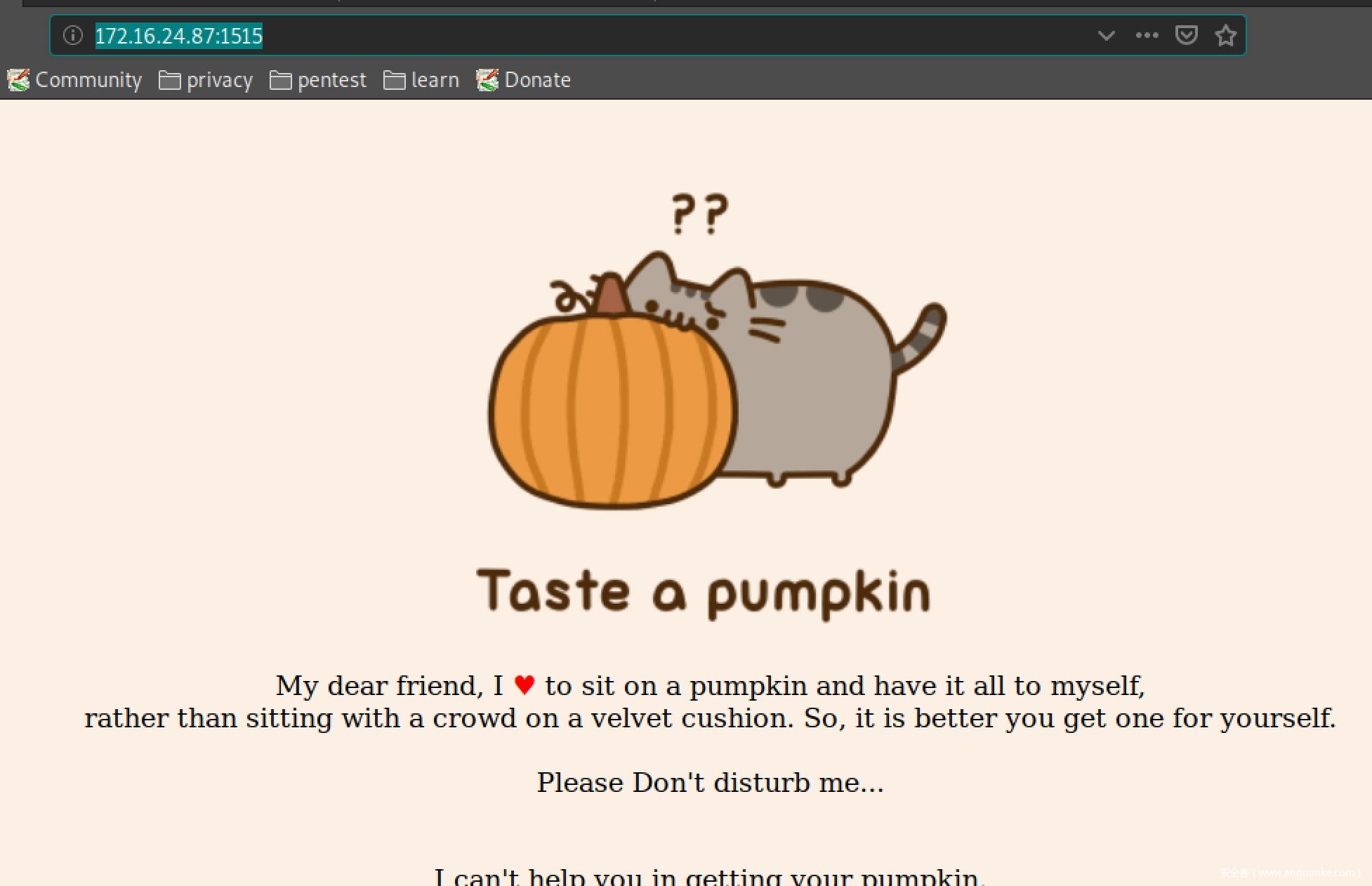The height and width of the screenshot is (886, 1372).
Task: Open the Donate bookmark
Action: click(524, 80)
